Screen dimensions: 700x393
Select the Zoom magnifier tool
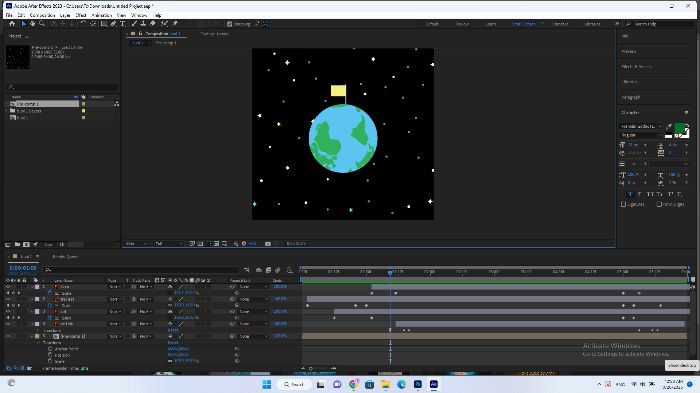click(x=42, y=24)
